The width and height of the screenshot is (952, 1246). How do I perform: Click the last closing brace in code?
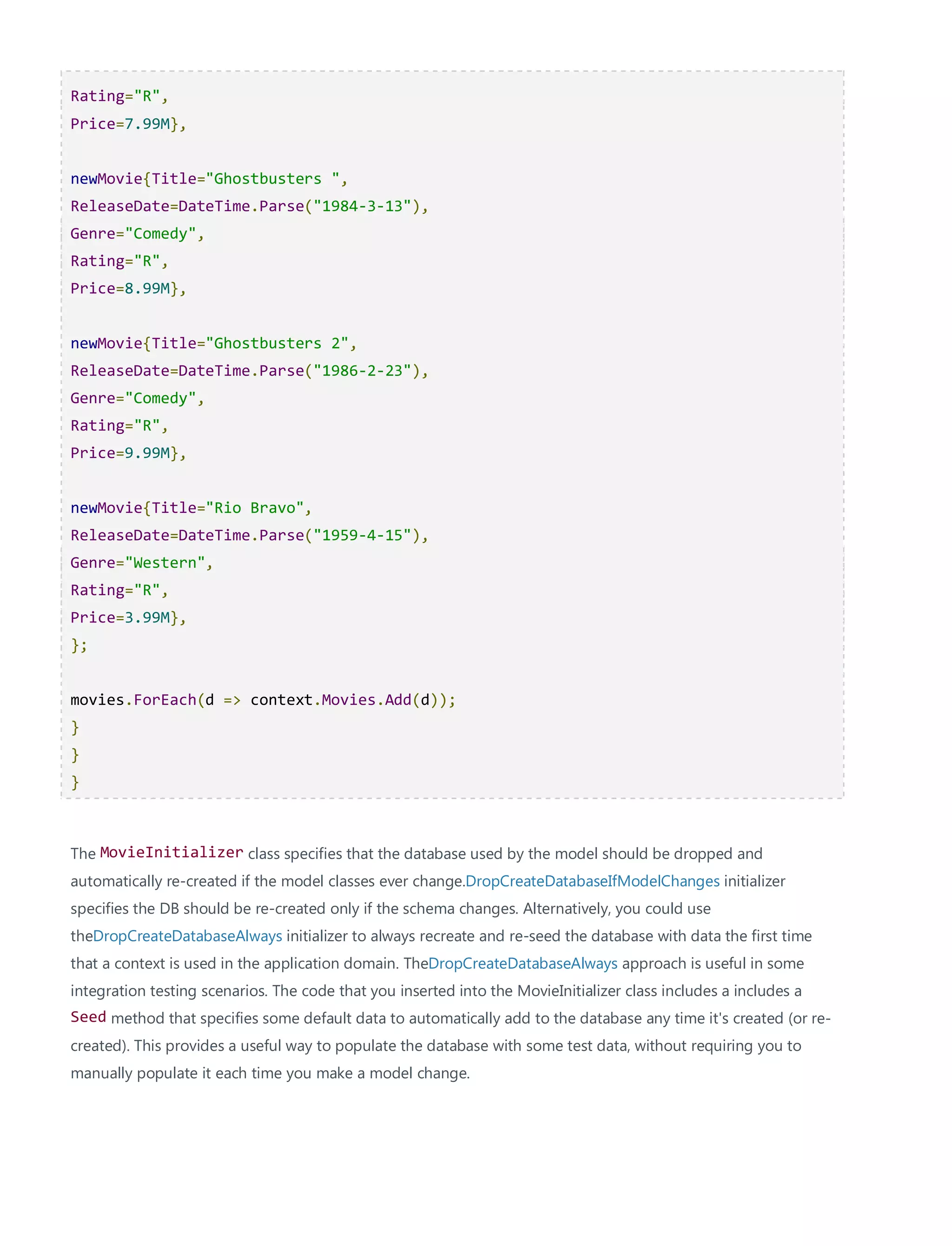(x=75, y=782)
